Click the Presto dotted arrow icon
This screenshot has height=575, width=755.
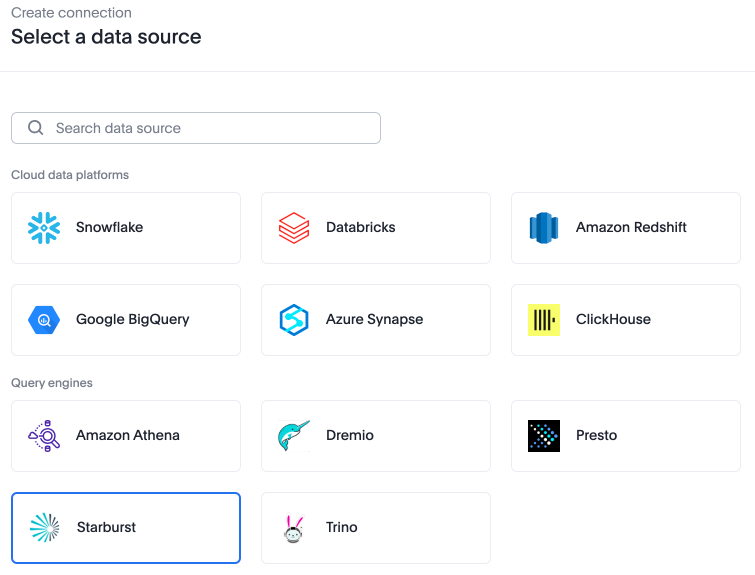coord(544,436)
